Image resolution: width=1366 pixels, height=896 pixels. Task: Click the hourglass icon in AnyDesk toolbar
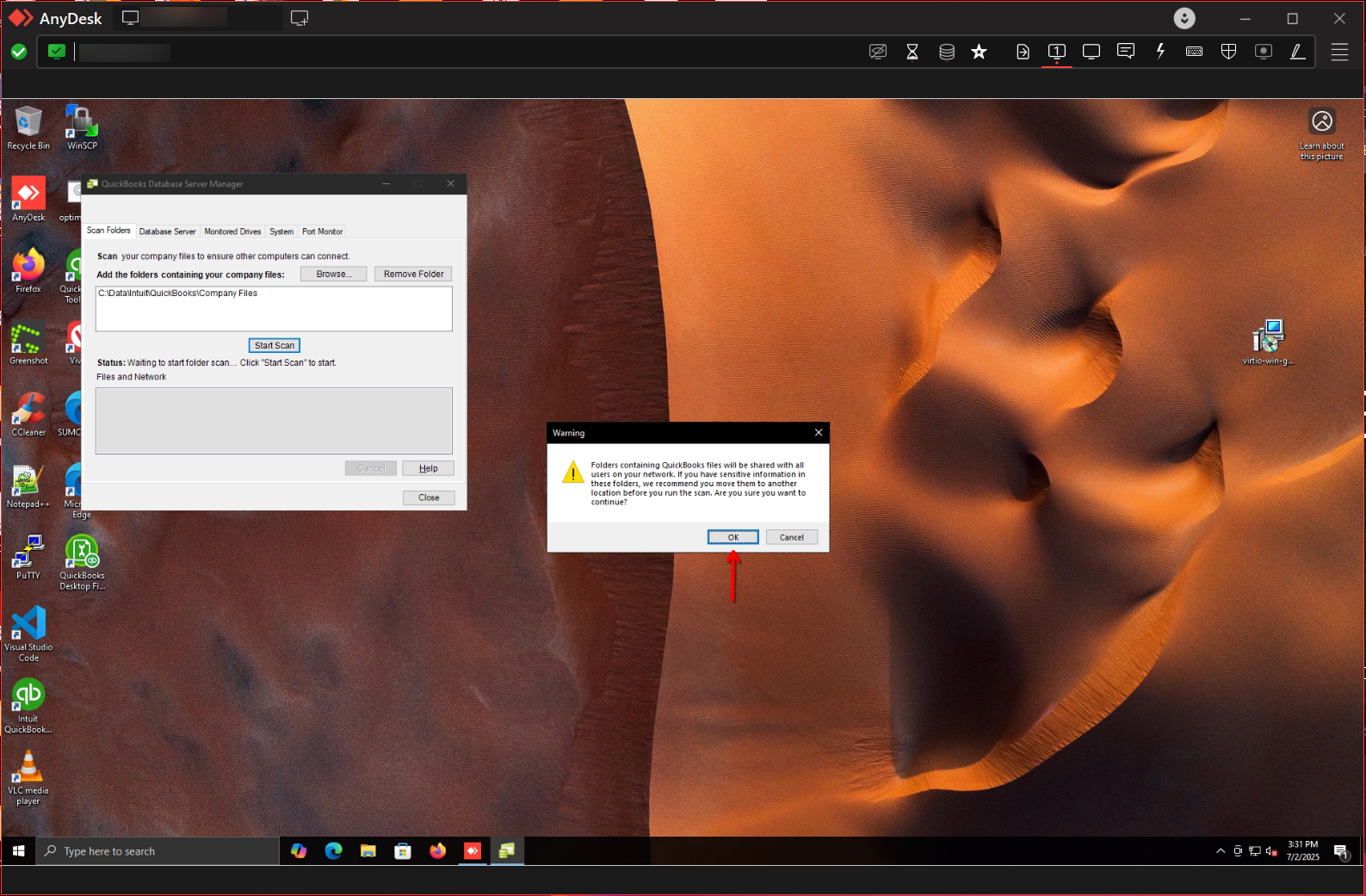coord(912,52)
